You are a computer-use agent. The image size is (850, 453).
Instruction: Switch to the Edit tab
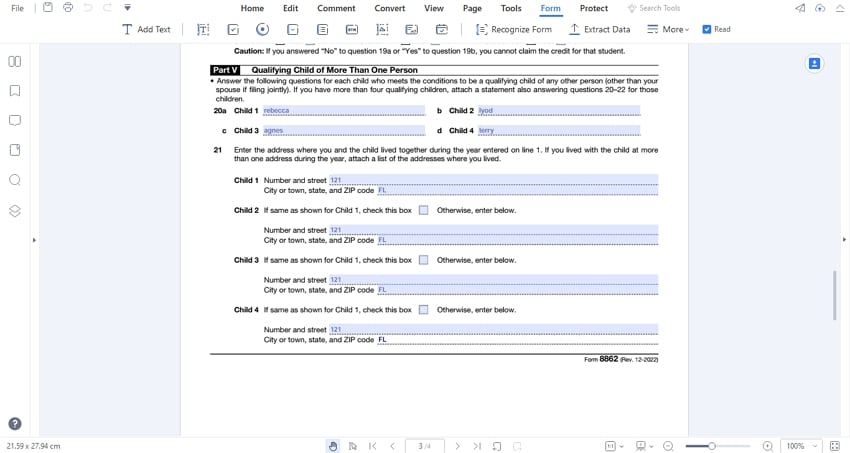[291, 8]
